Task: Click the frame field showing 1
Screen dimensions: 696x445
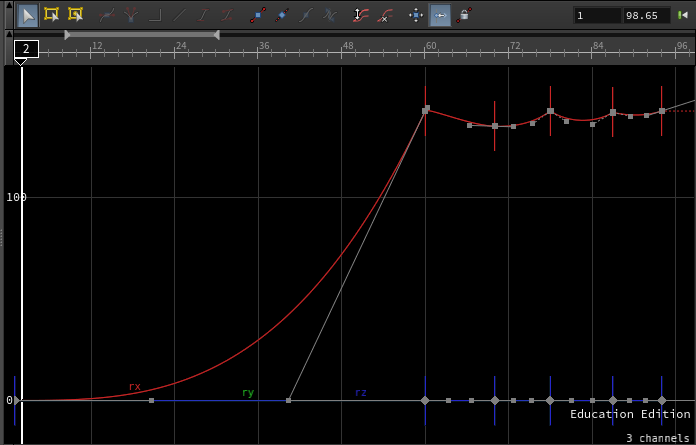Action: (x=597, y=16)
